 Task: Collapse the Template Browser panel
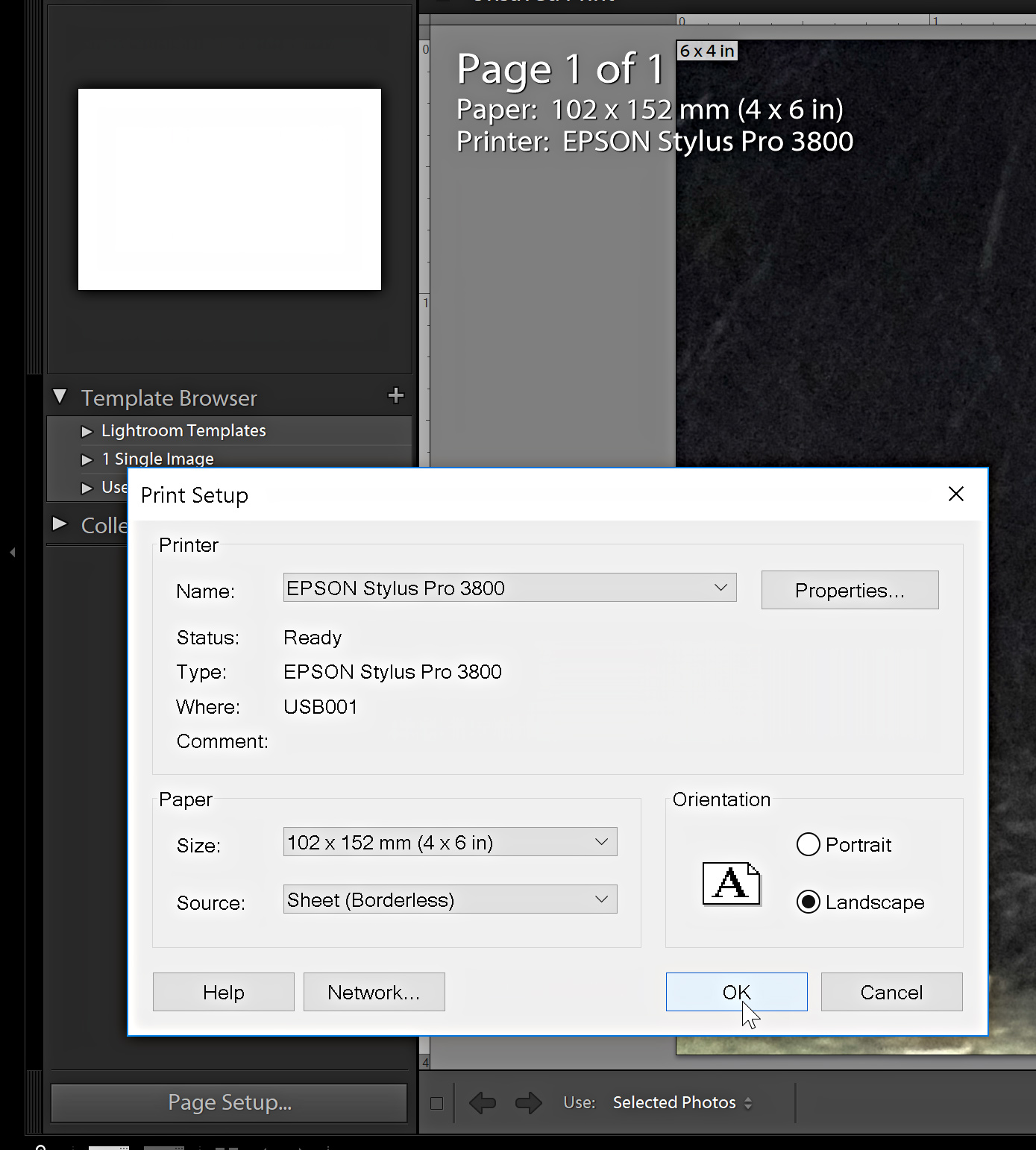click(60, 396)
